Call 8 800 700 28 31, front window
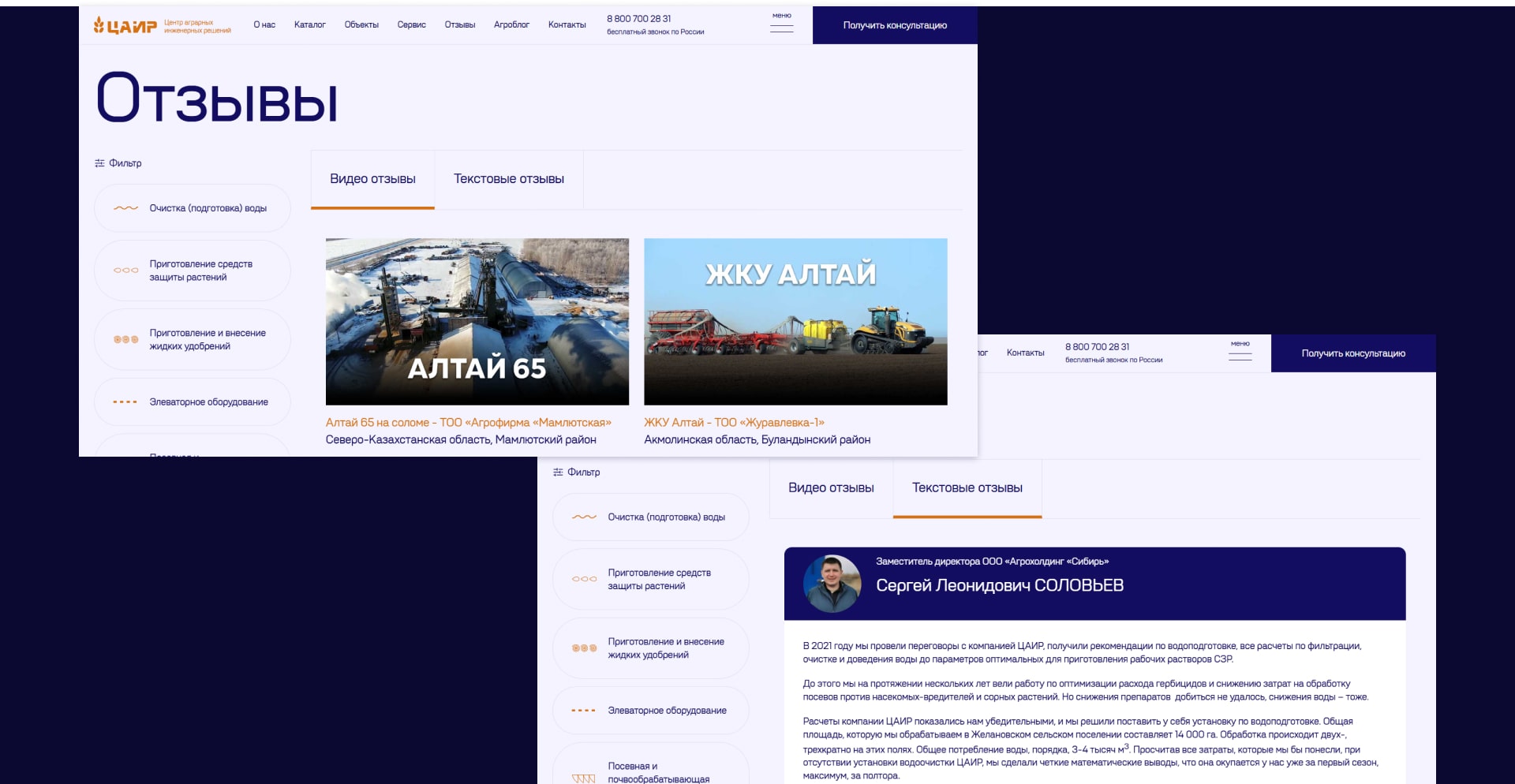The height and width of the screenshot is (784, 1515). (639, 19)
